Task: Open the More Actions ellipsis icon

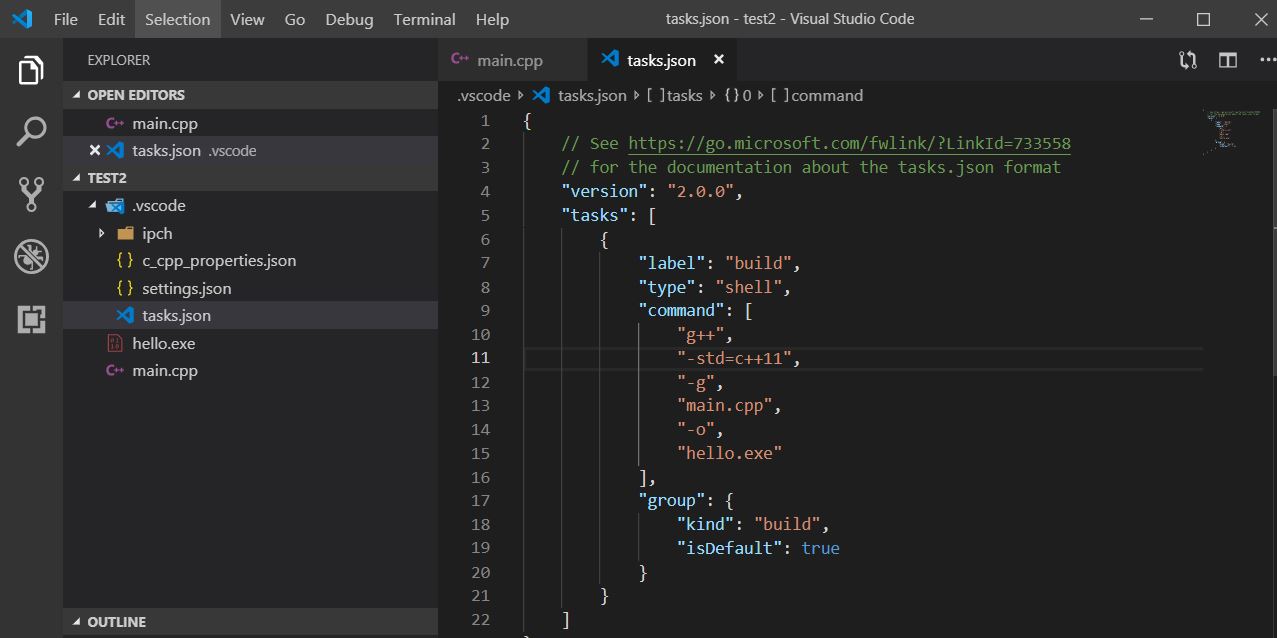Action: pyautogui.click(x=1264, y=60)
